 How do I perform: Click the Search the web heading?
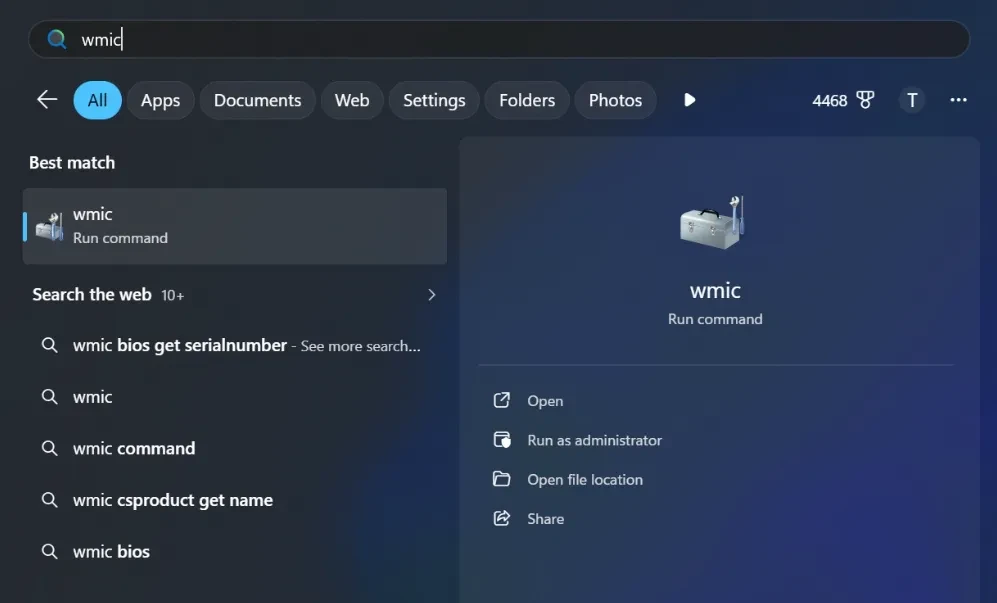[92, 295]
